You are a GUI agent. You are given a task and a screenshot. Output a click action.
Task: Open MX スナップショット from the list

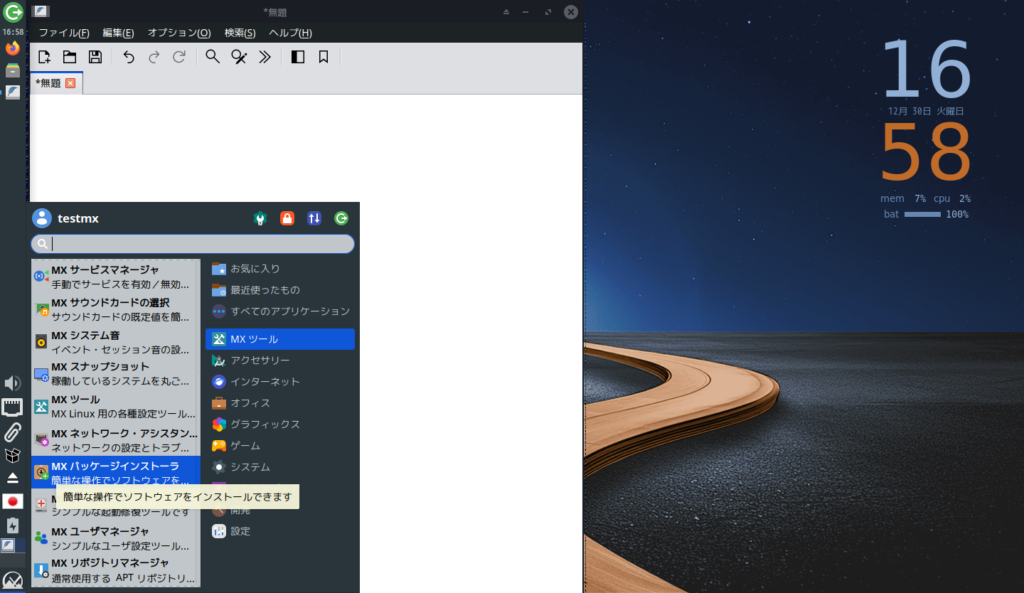click(x=115, y=374)
